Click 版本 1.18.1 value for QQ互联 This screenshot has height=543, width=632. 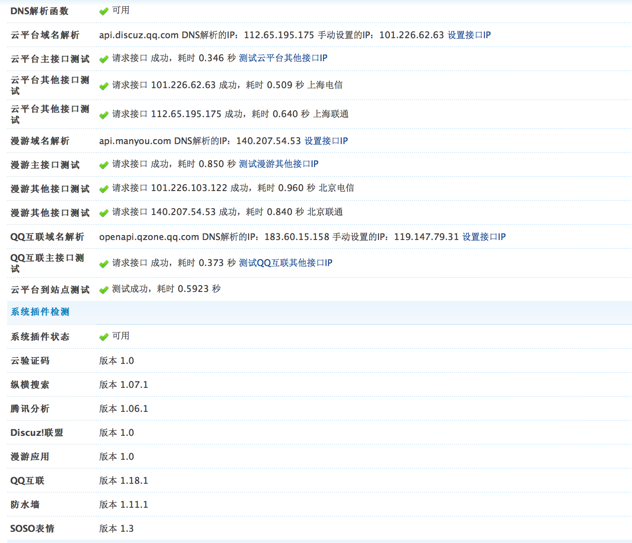123,481
